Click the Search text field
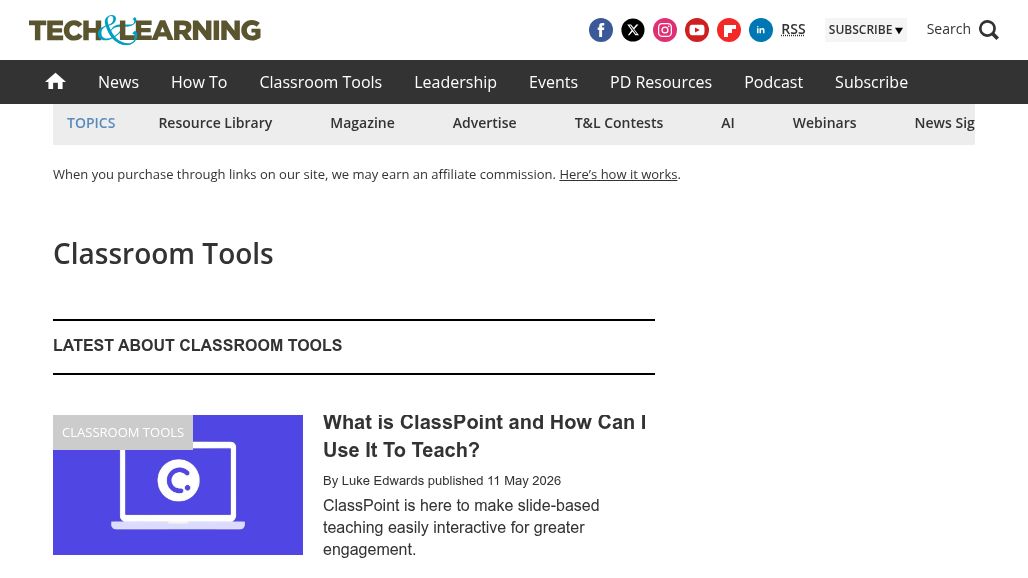 pyautogui.click(x=949, y=29)
